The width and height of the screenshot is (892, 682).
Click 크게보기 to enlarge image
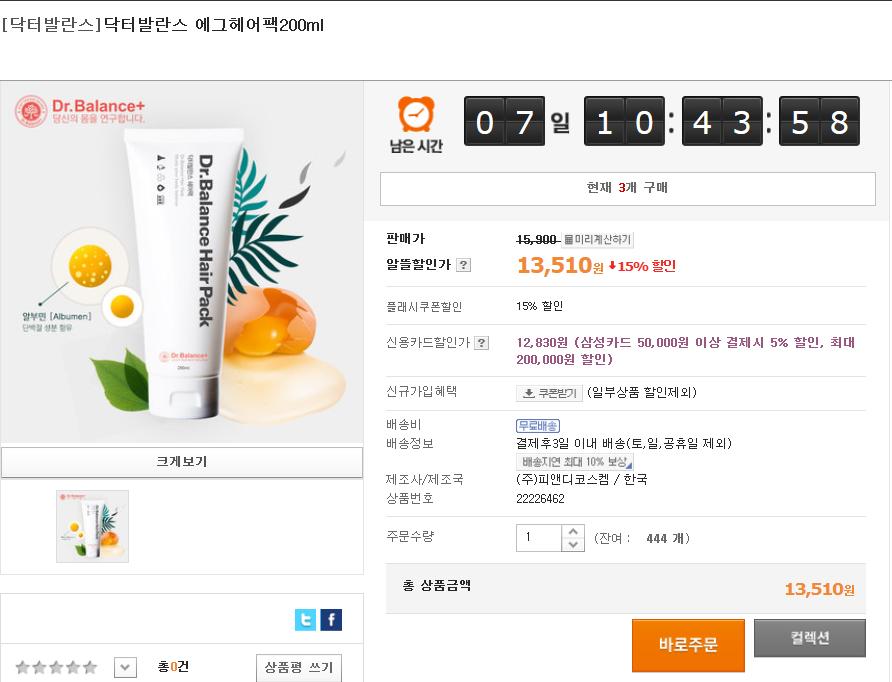pos(182,462)
